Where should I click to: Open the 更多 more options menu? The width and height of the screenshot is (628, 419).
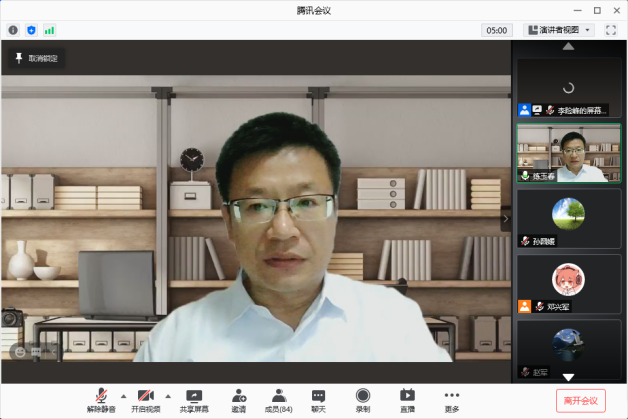pyautogui.click(x=452, y=399)
